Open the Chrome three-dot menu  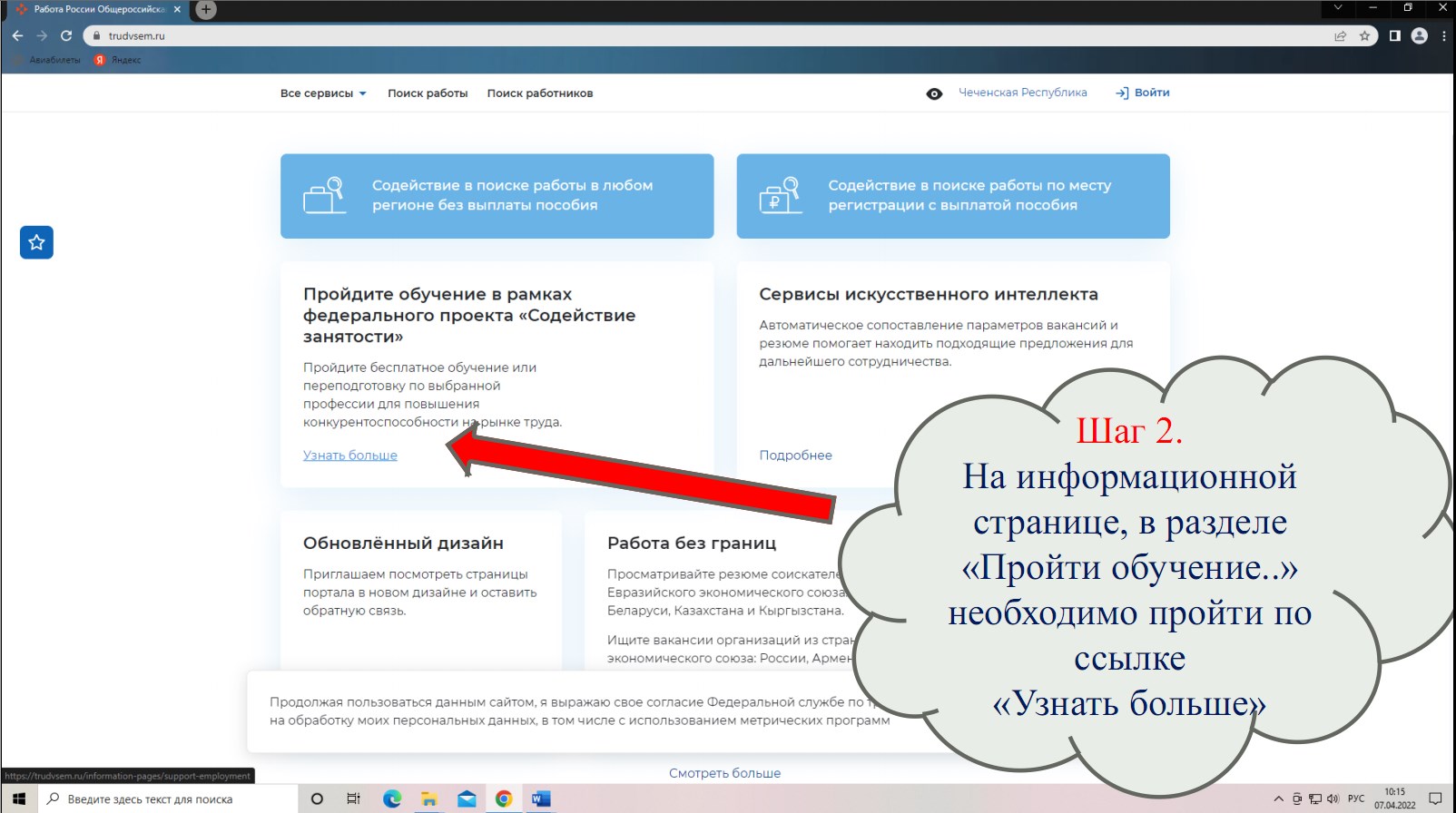click(x=1443, y=35)
